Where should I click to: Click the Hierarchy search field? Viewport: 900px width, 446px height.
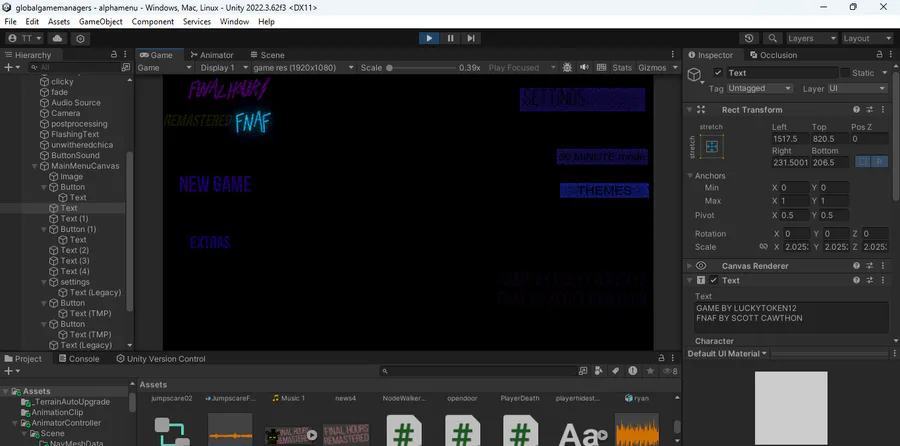(x=73, y=68)
